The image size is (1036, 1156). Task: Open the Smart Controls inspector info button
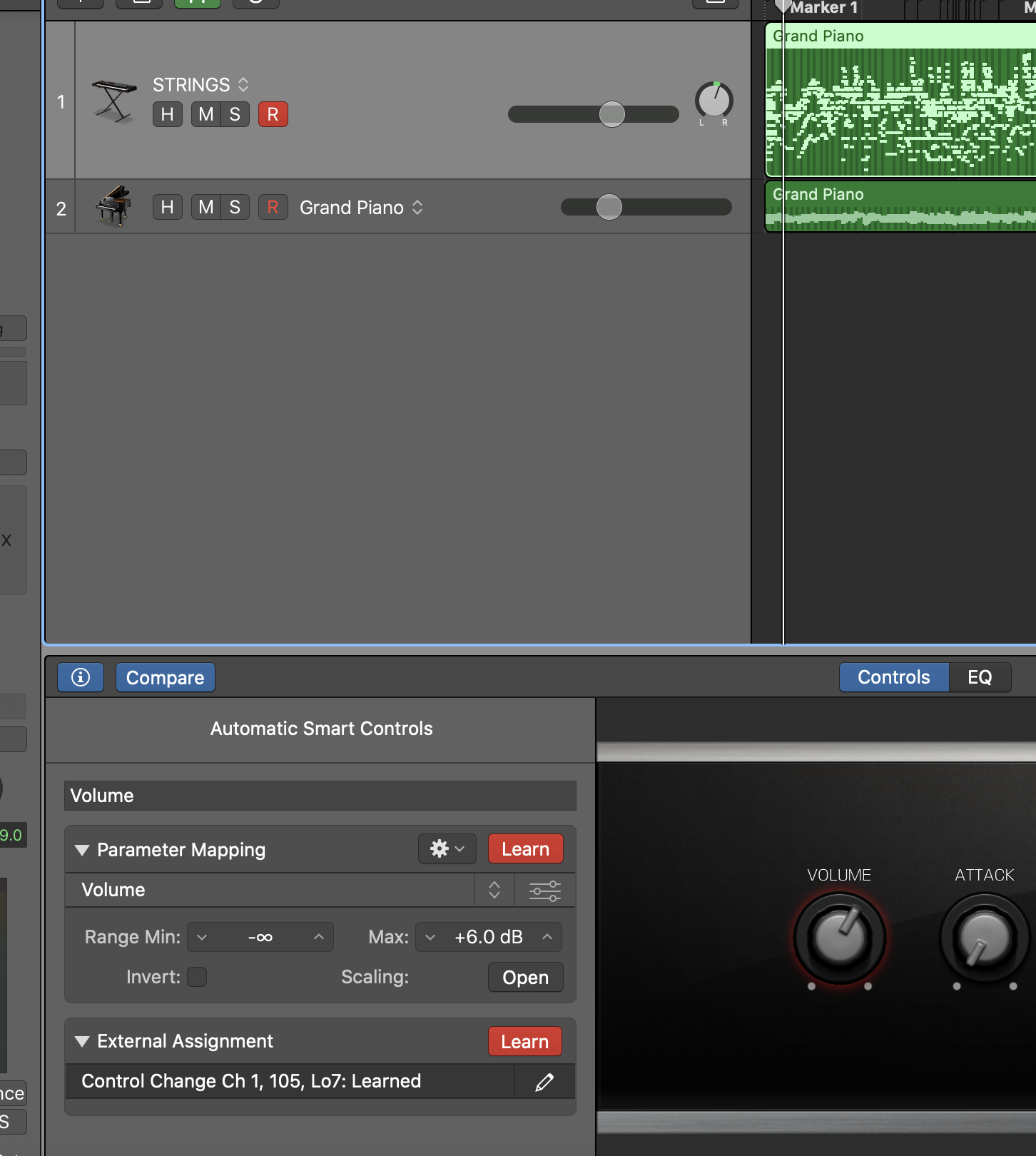coord(81,677)
